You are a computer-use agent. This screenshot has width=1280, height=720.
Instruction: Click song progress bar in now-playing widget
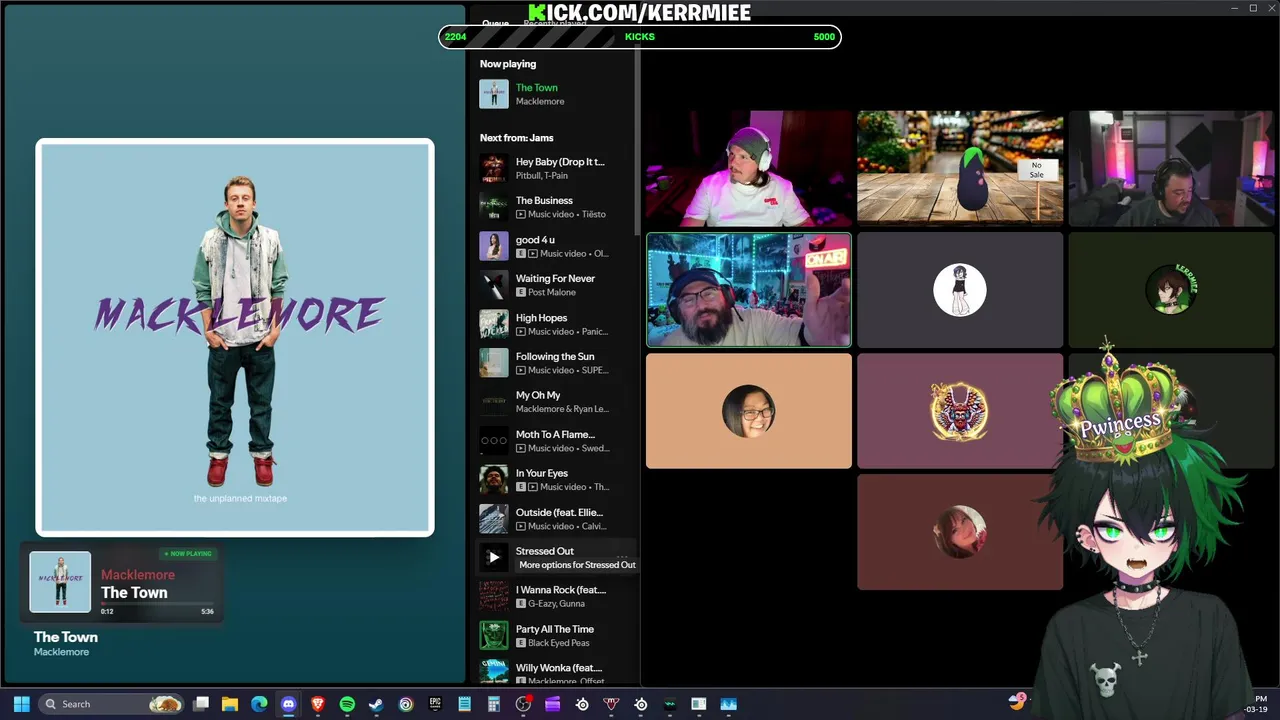point(157,603)
